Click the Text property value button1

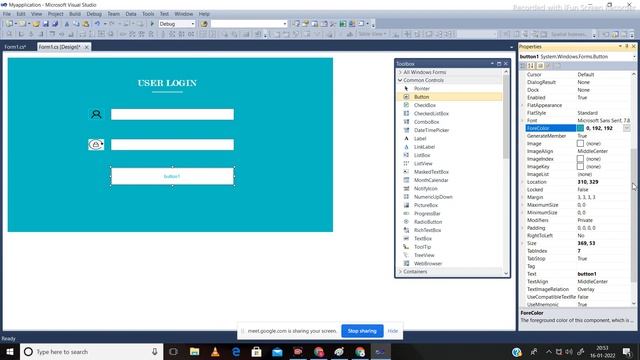tap(587, 274)
